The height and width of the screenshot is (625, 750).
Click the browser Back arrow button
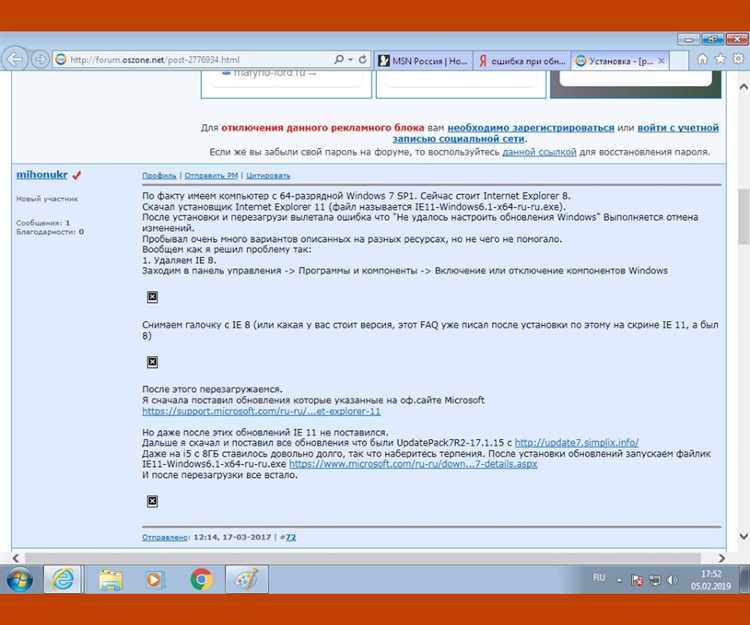click(15, 59)
